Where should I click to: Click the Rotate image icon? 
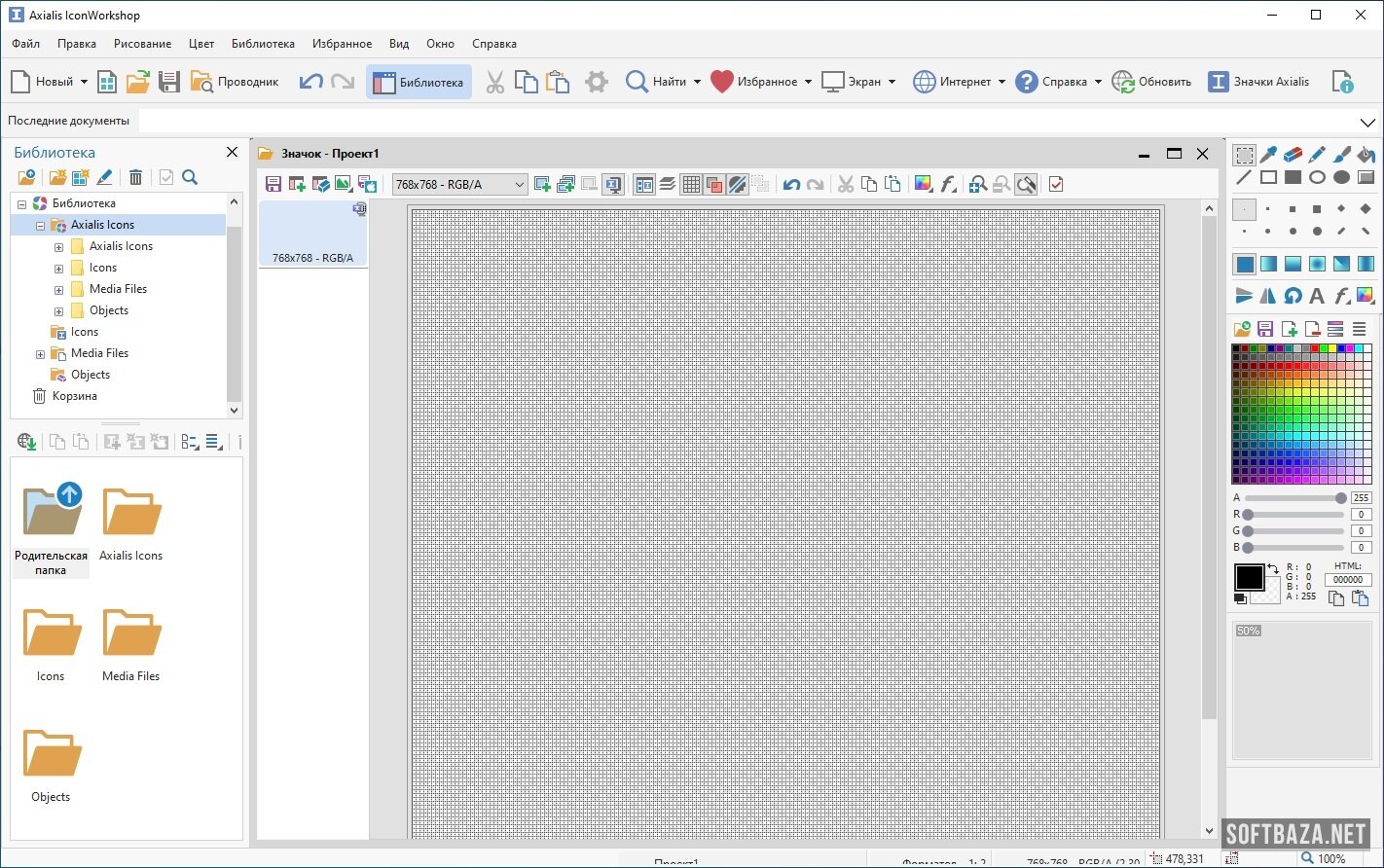tap(1293, 296)
